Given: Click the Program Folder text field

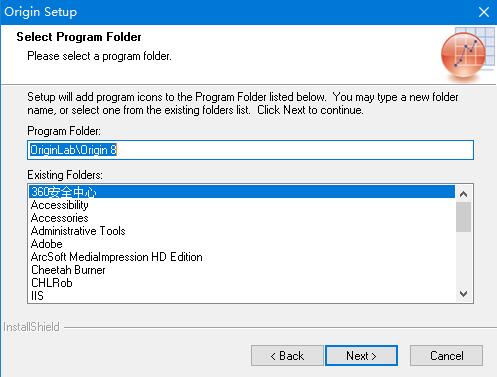Looking at the screenshot, I should pos(250,150).
